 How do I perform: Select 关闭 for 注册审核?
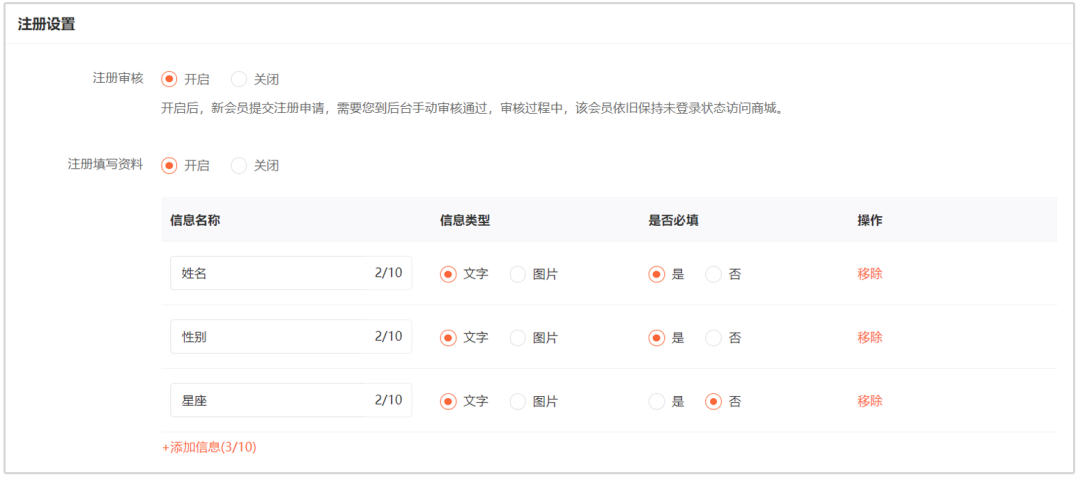tap(239, 79)
